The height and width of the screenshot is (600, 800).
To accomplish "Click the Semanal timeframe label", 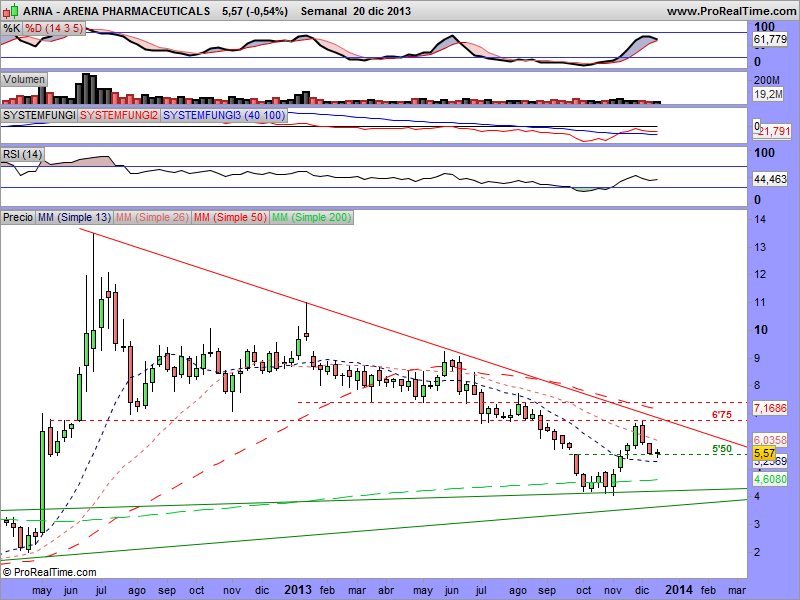I will [323, 11].
